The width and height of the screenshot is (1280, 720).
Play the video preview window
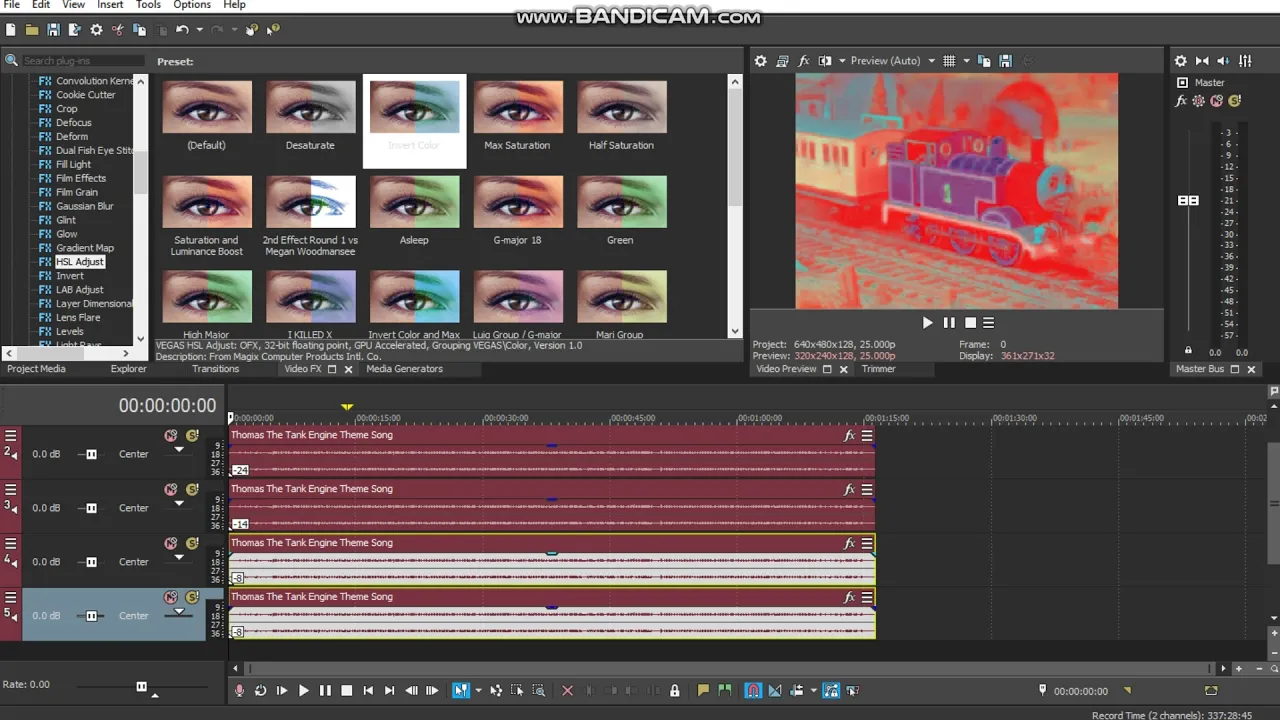pos(927,322)
